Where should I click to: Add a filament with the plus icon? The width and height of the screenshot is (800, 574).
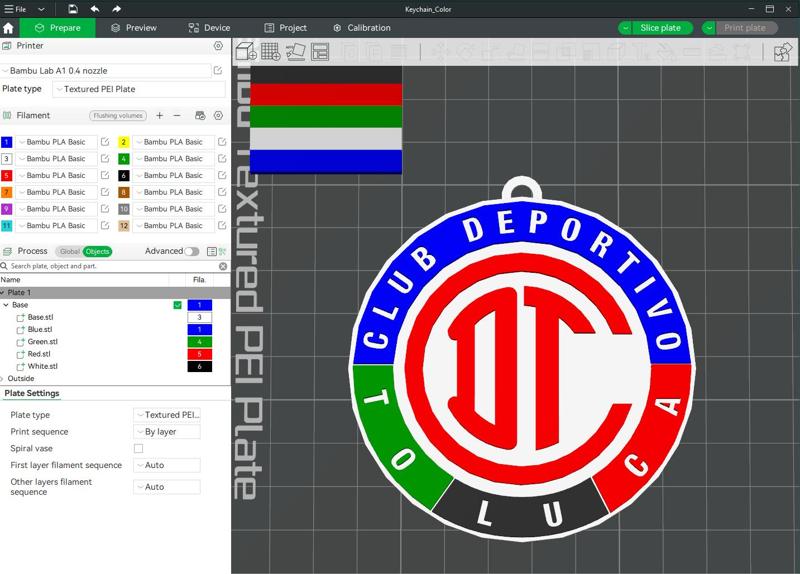(x=160, y=116)
